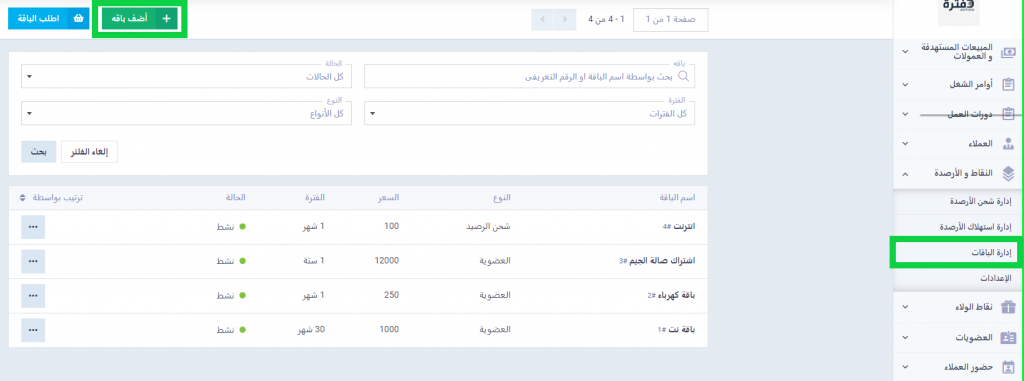Click the customer attendance calendar icon

tap(1008, 367)
